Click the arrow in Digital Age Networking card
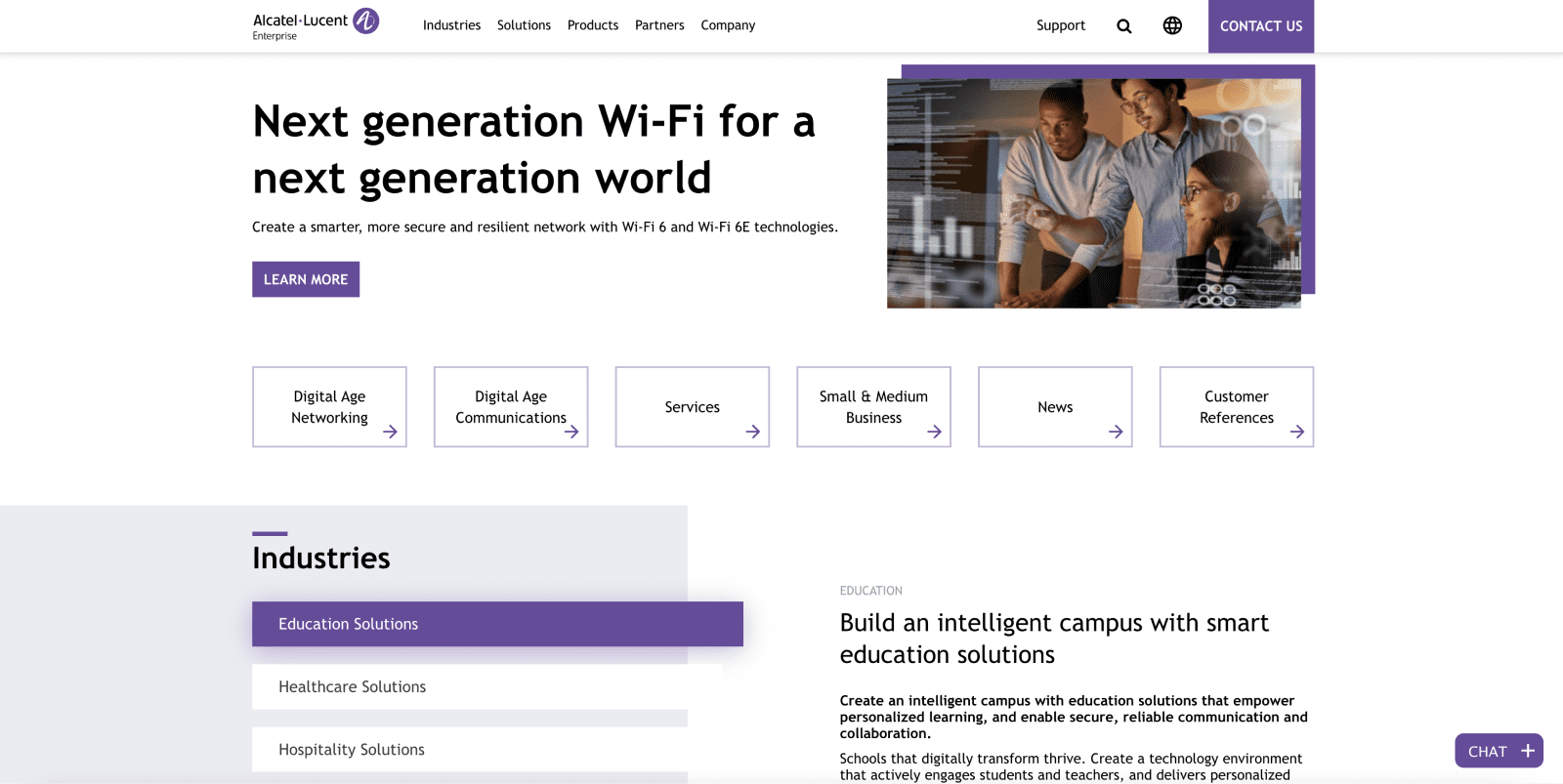Image resolution: width=1563 pixels, height=784 pixels. [390, 432]
